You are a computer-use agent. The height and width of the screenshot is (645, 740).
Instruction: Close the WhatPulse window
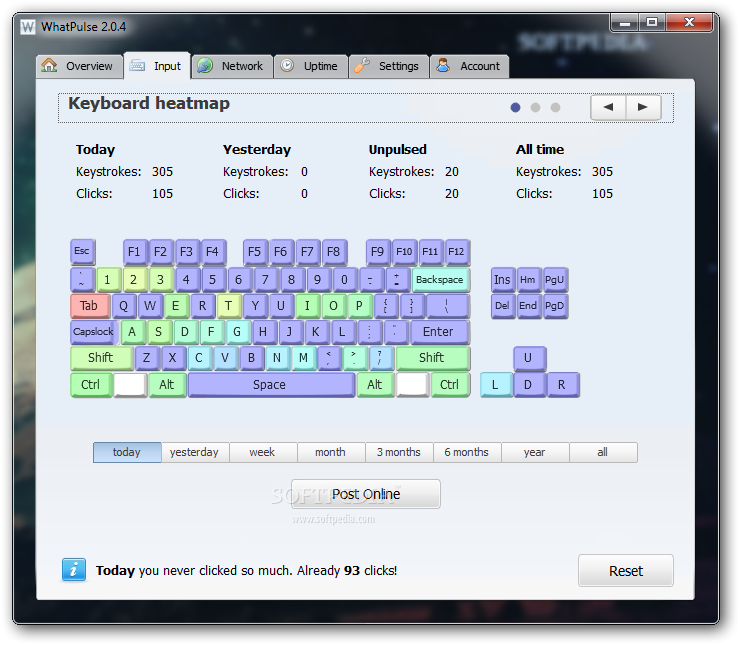coord(689,22)
